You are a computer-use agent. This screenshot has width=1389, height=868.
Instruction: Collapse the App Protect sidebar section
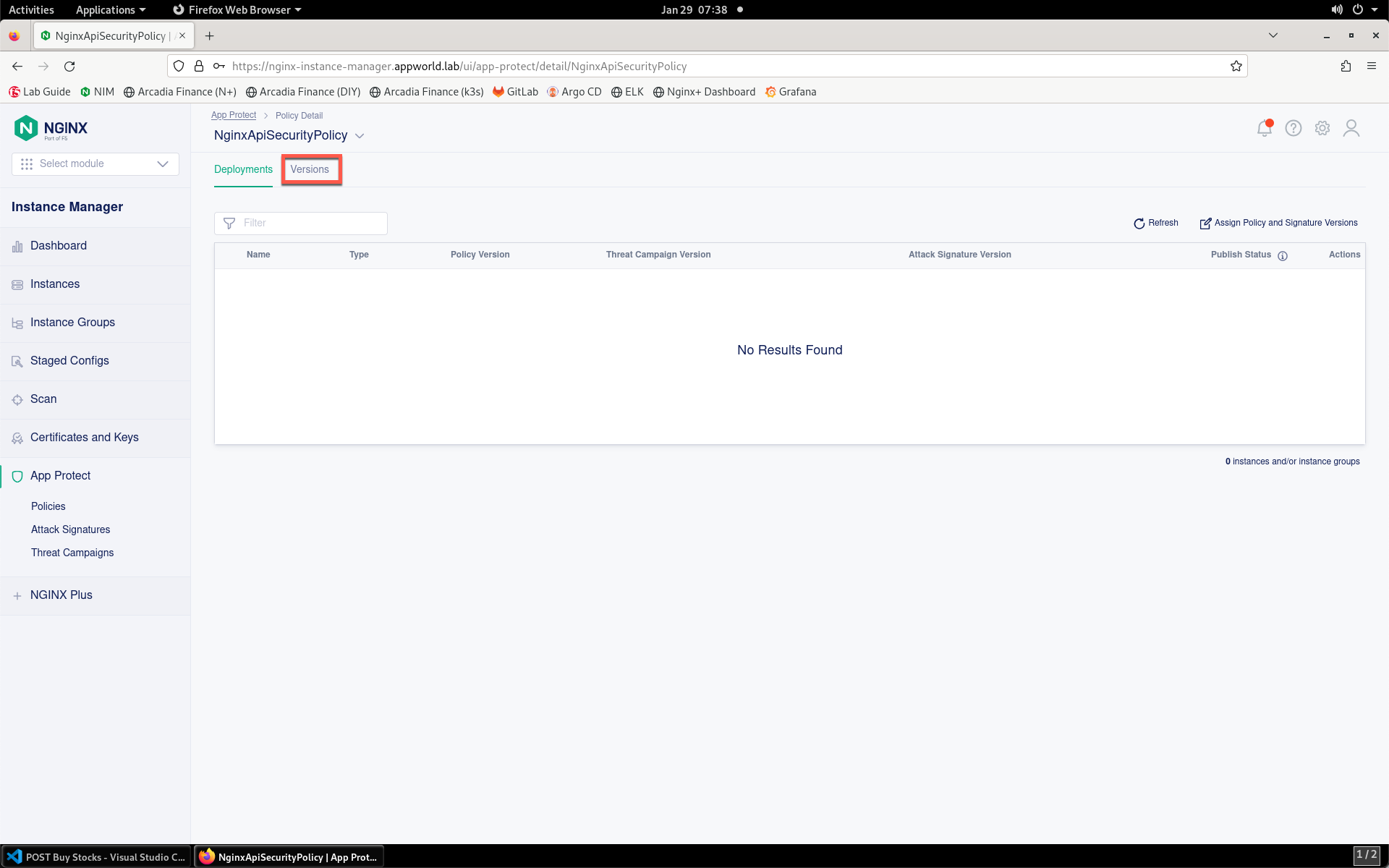(95, 476)
